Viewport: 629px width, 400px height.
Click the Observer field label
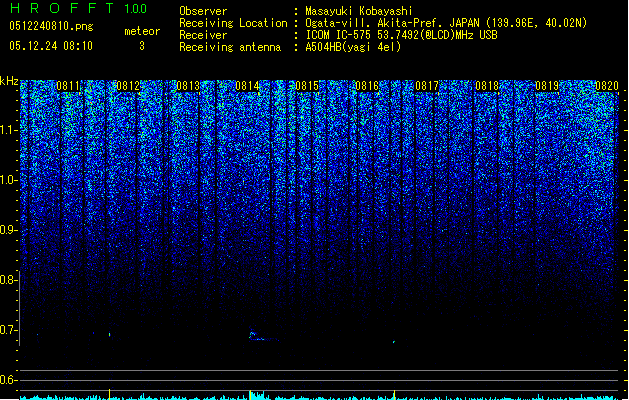pos(203,11)
